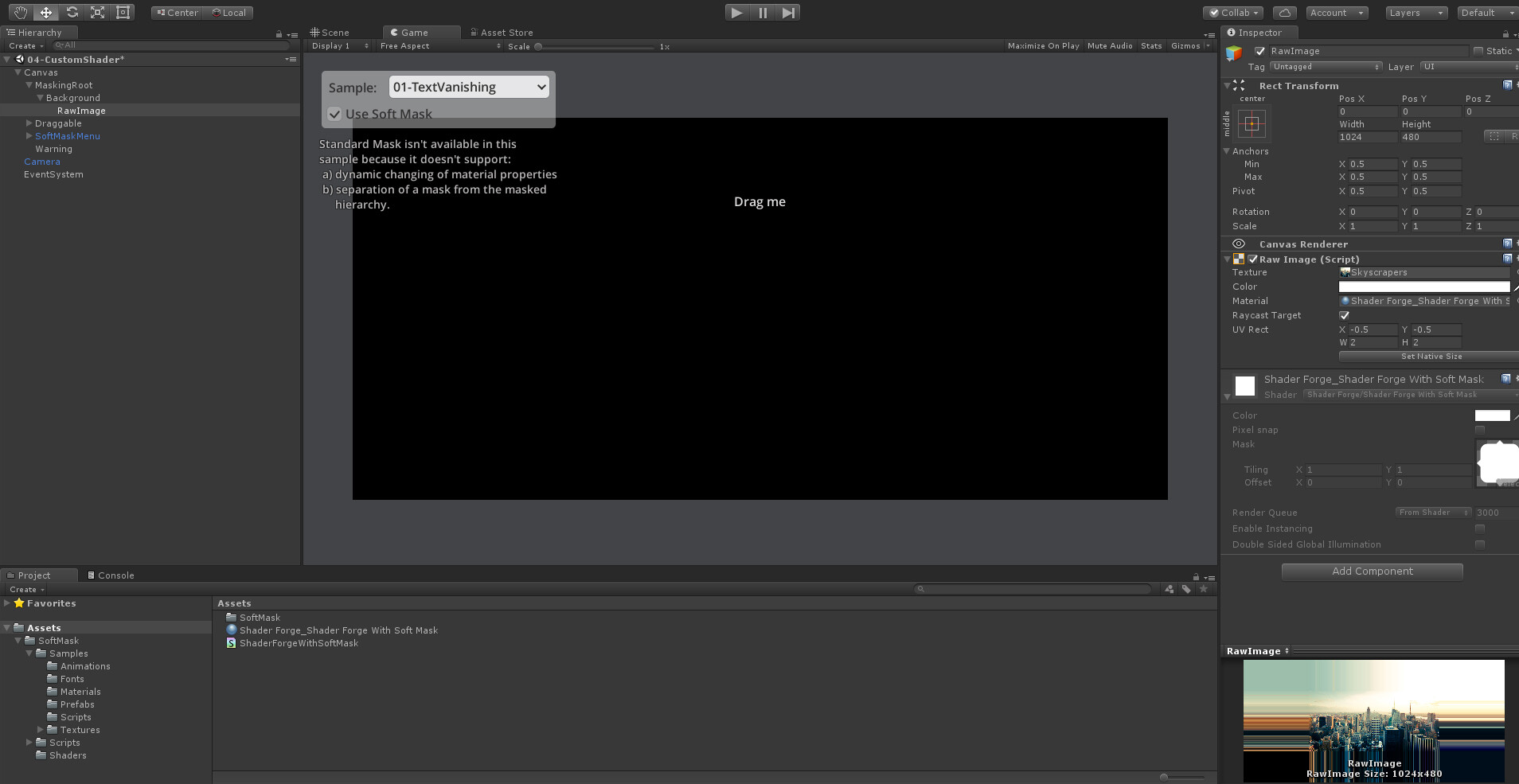Click the Inspector lock icon
The width and height of the screenshot is (1519, 784).
(x=1504, y=33)
